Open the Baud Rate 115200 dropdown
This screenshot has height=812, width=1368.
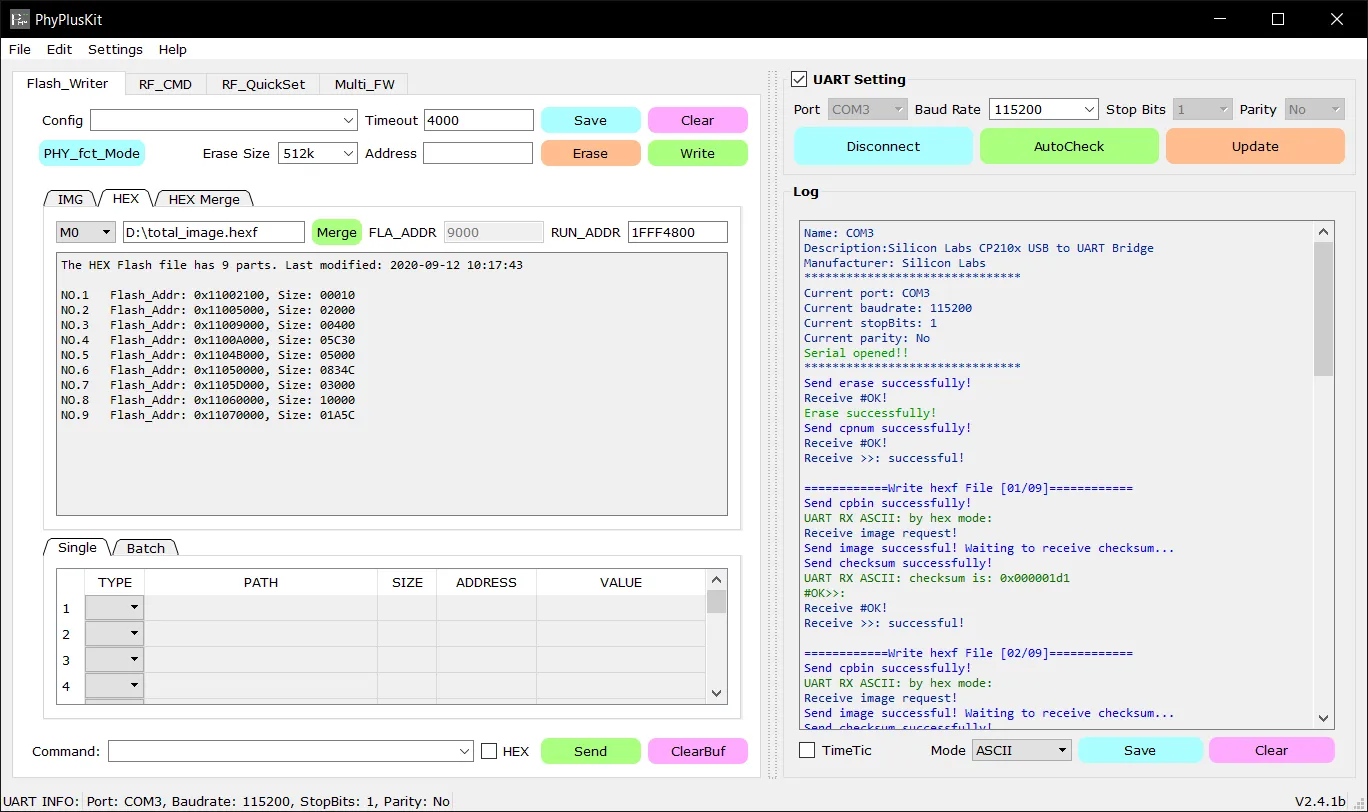click(x=1043, y=109)
